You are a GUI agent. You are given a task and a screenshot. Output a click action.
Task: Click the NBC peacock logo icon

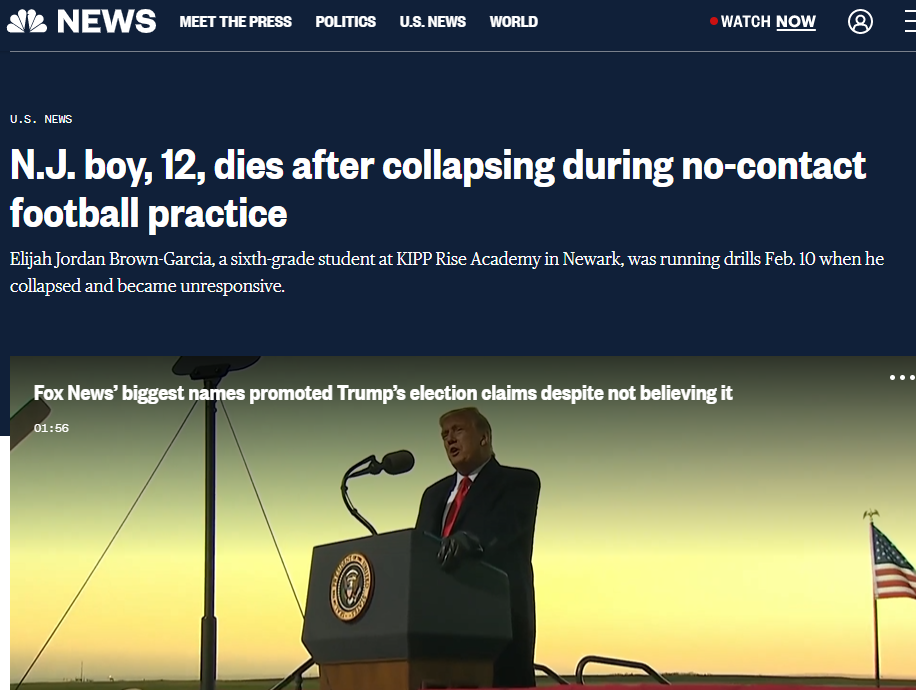(27, 22)
